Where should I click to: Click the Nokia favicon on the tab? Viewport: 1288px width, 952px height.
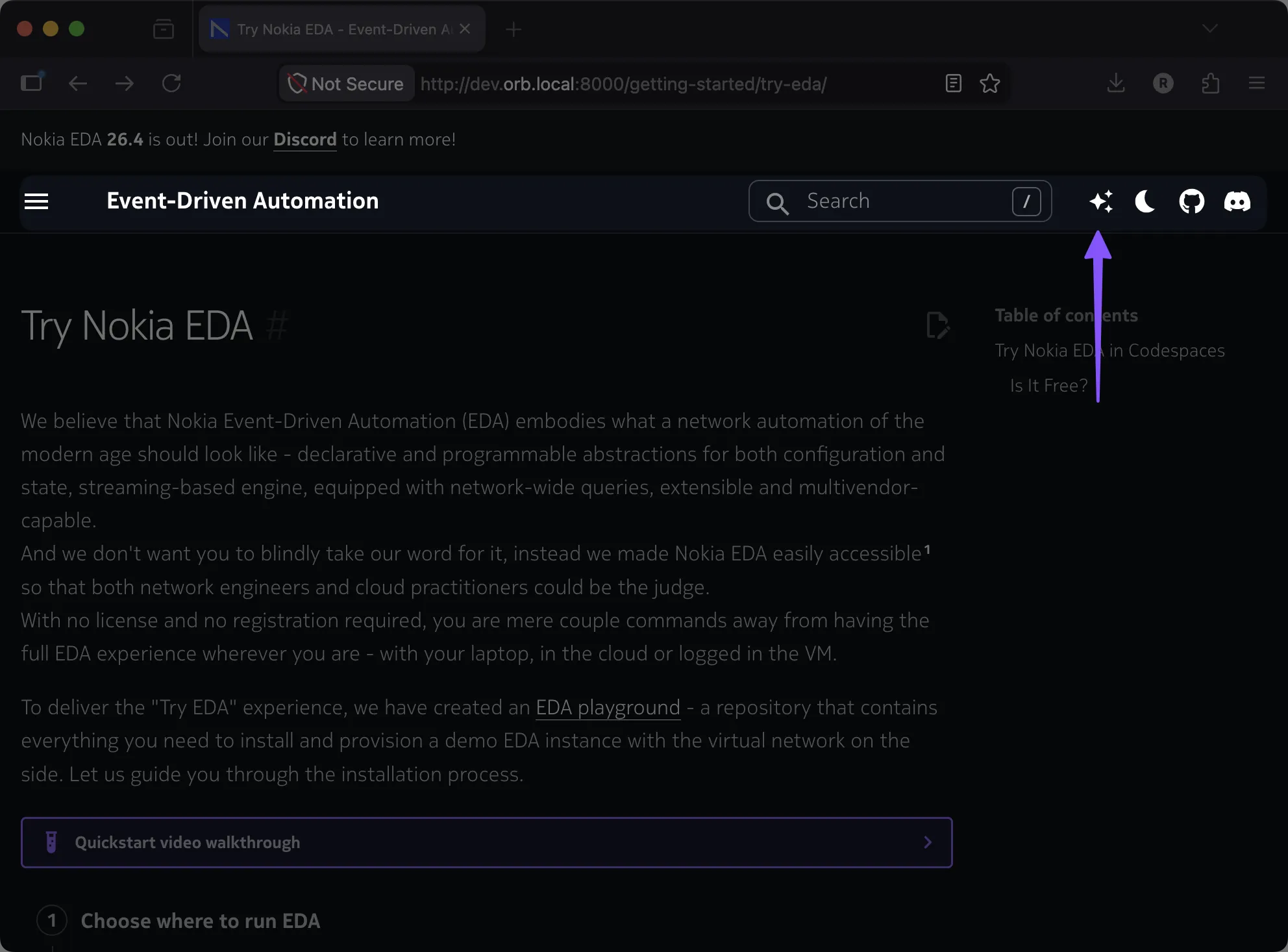[219, 29]
